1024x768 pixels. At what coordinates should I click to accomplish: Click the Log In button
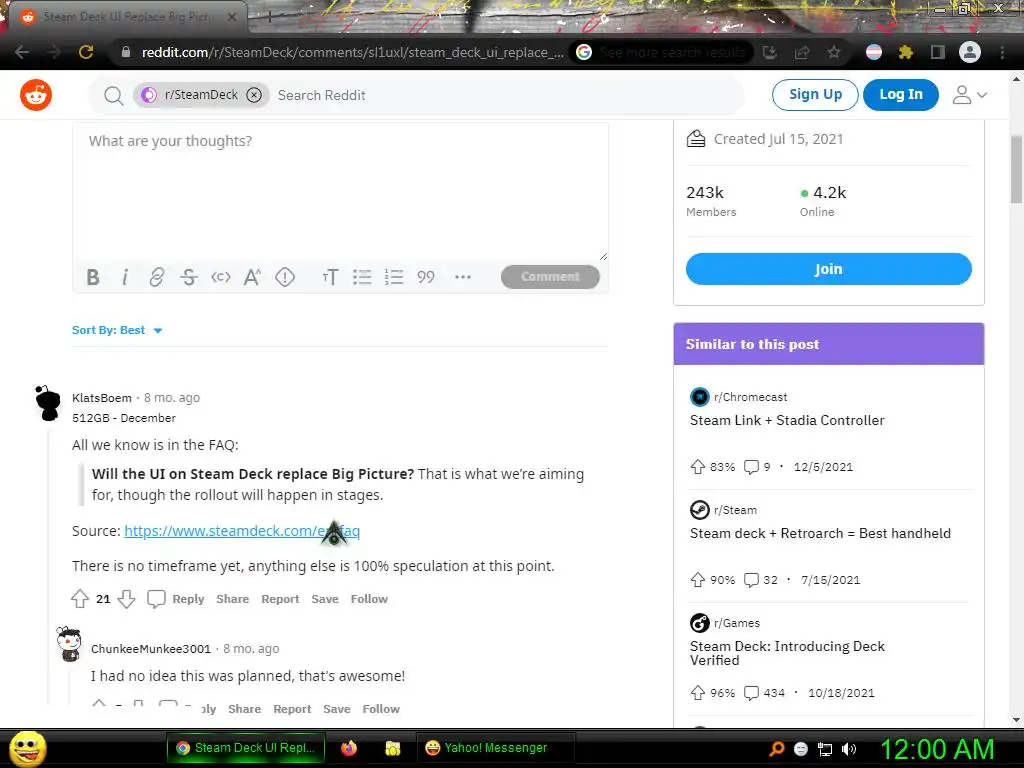tap(901, 95)
